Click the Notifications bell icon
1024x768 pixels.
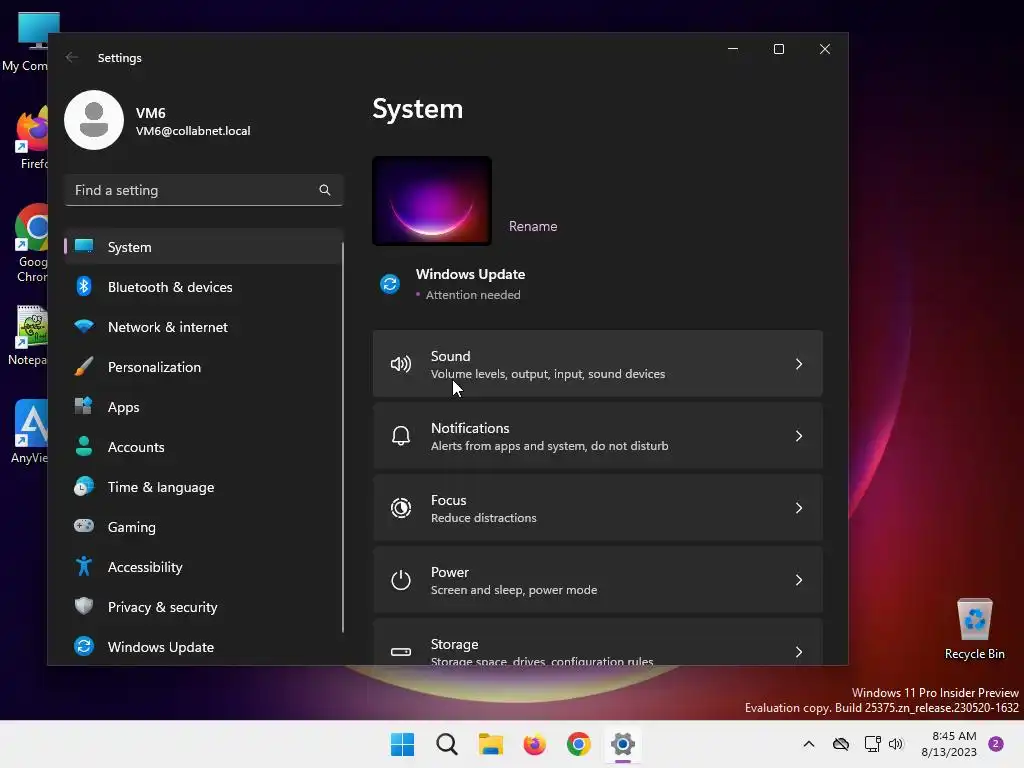tap(400, 436)
